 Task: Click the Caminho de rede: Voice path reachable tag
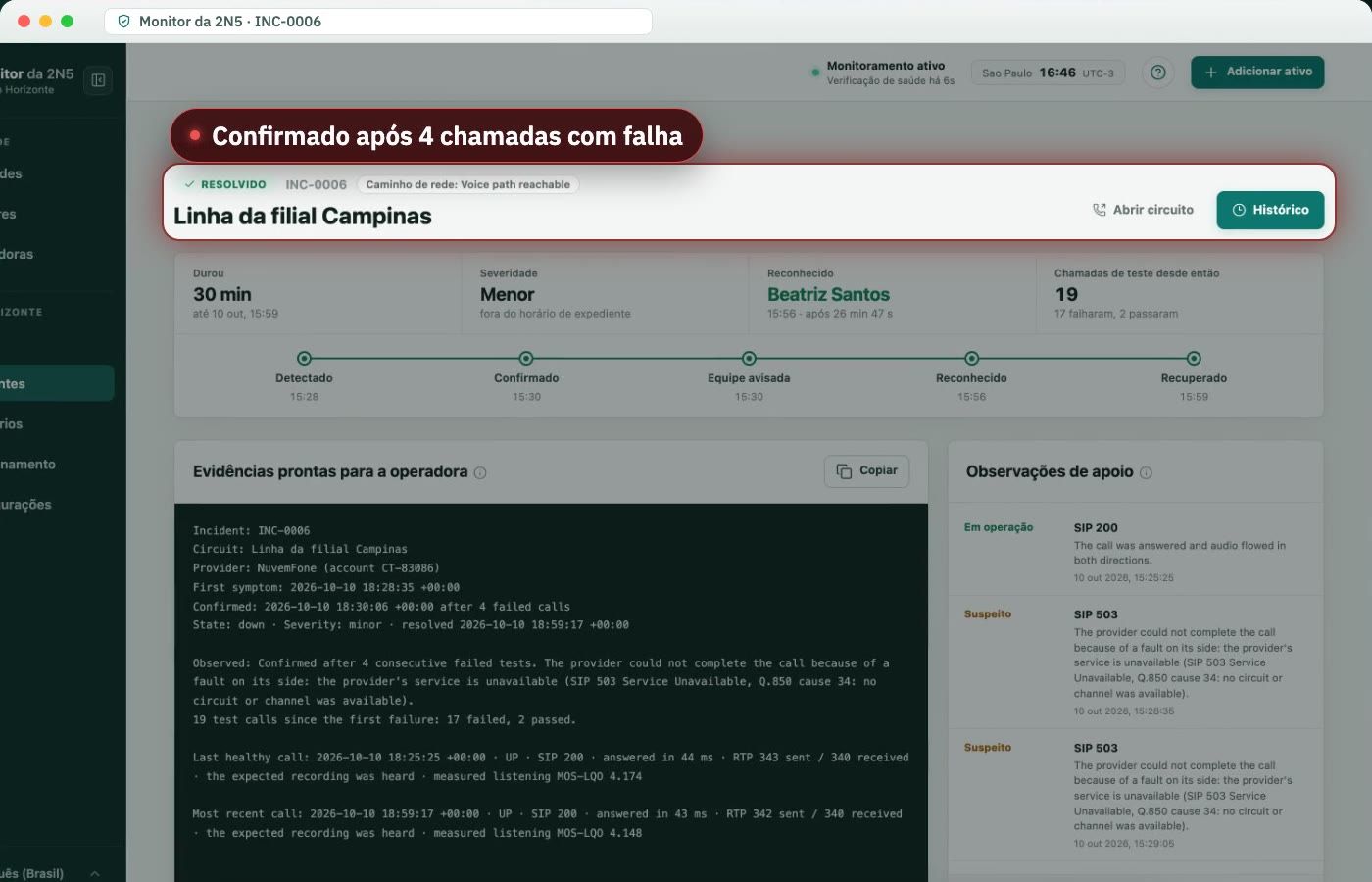(x=467, y=184)
